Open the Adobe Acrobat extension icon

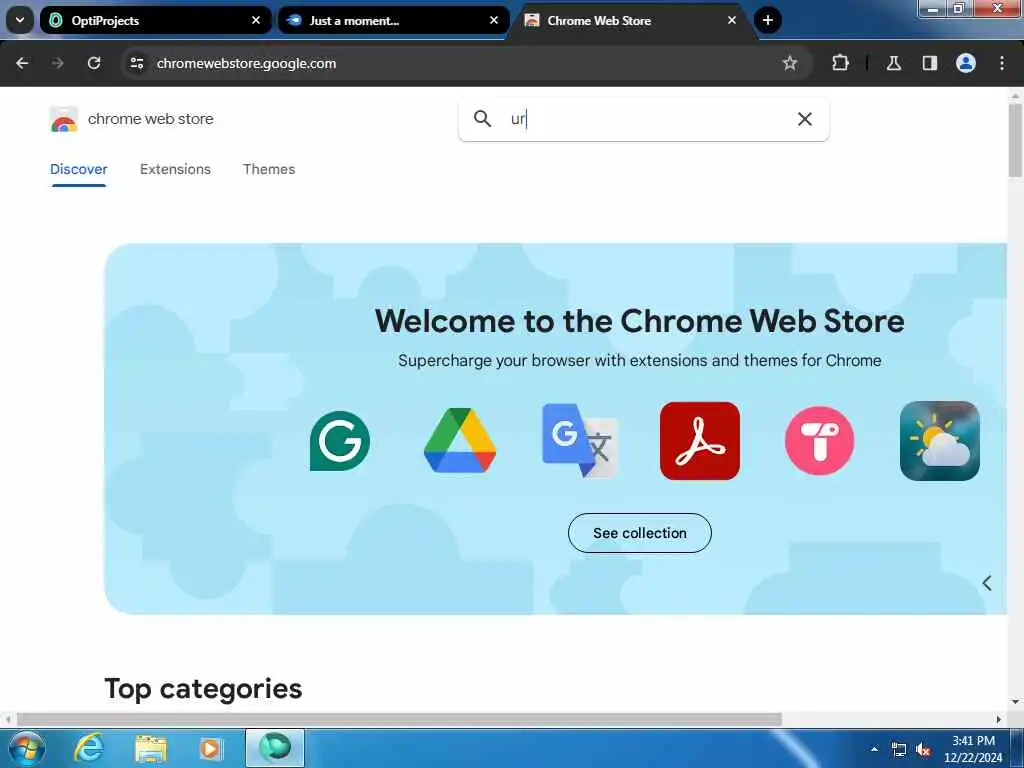tap(699, 441)
